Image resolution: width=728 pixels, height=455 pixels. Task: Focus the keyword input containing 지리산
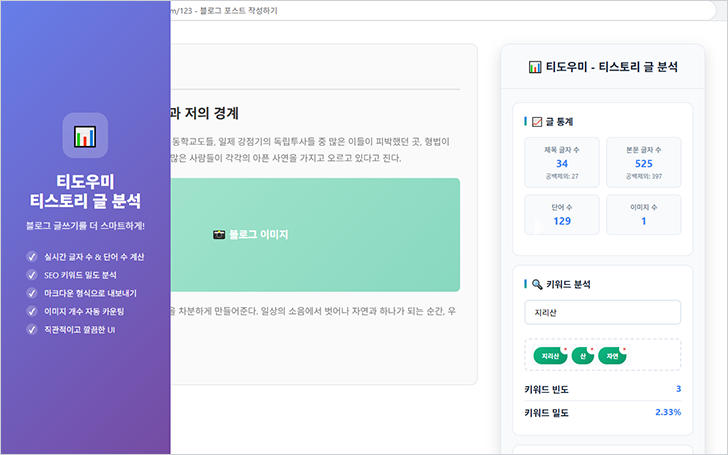[603, 312]
